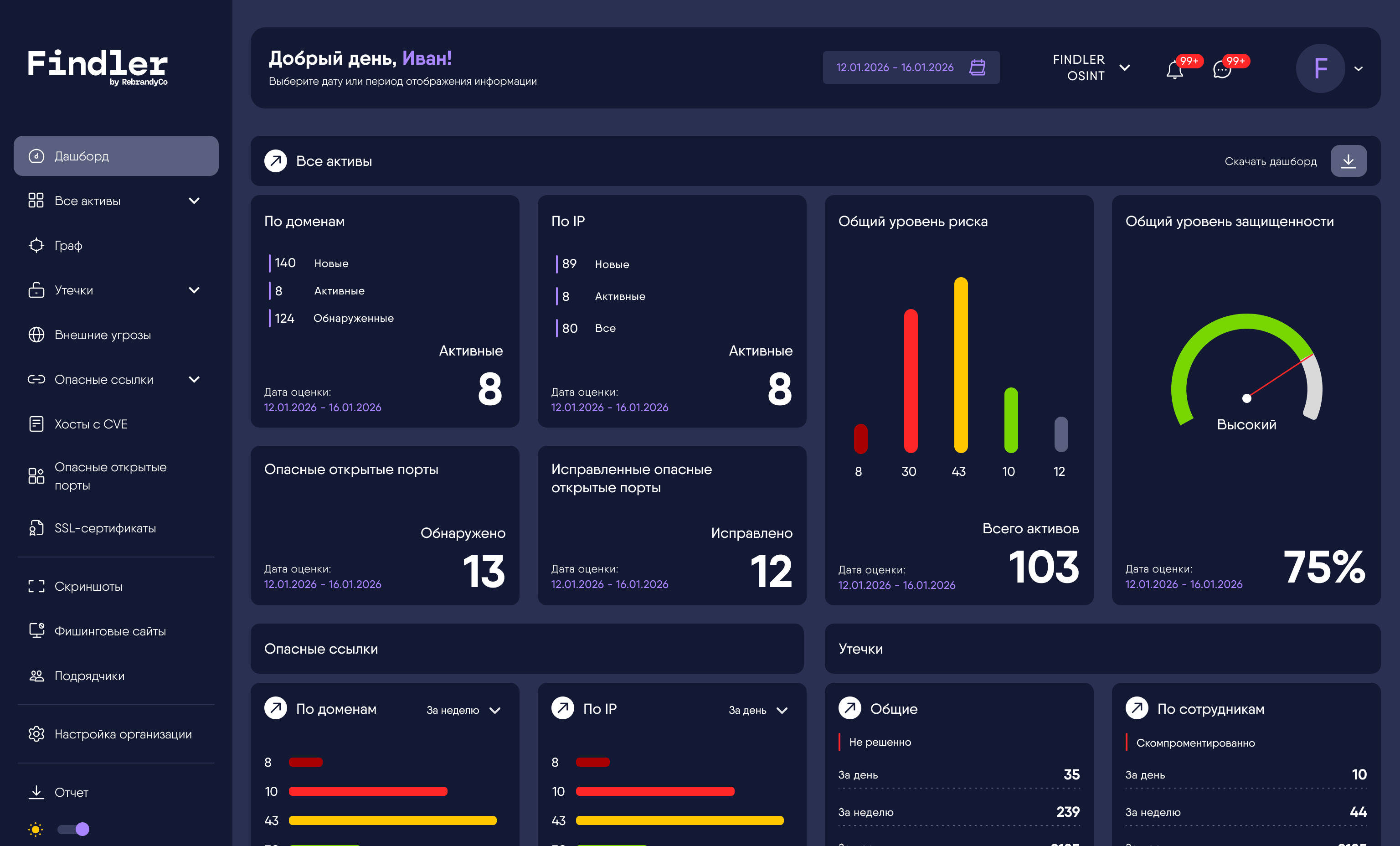
Task: Open the Общие leaks arrow icon
Action: point(849,708)
